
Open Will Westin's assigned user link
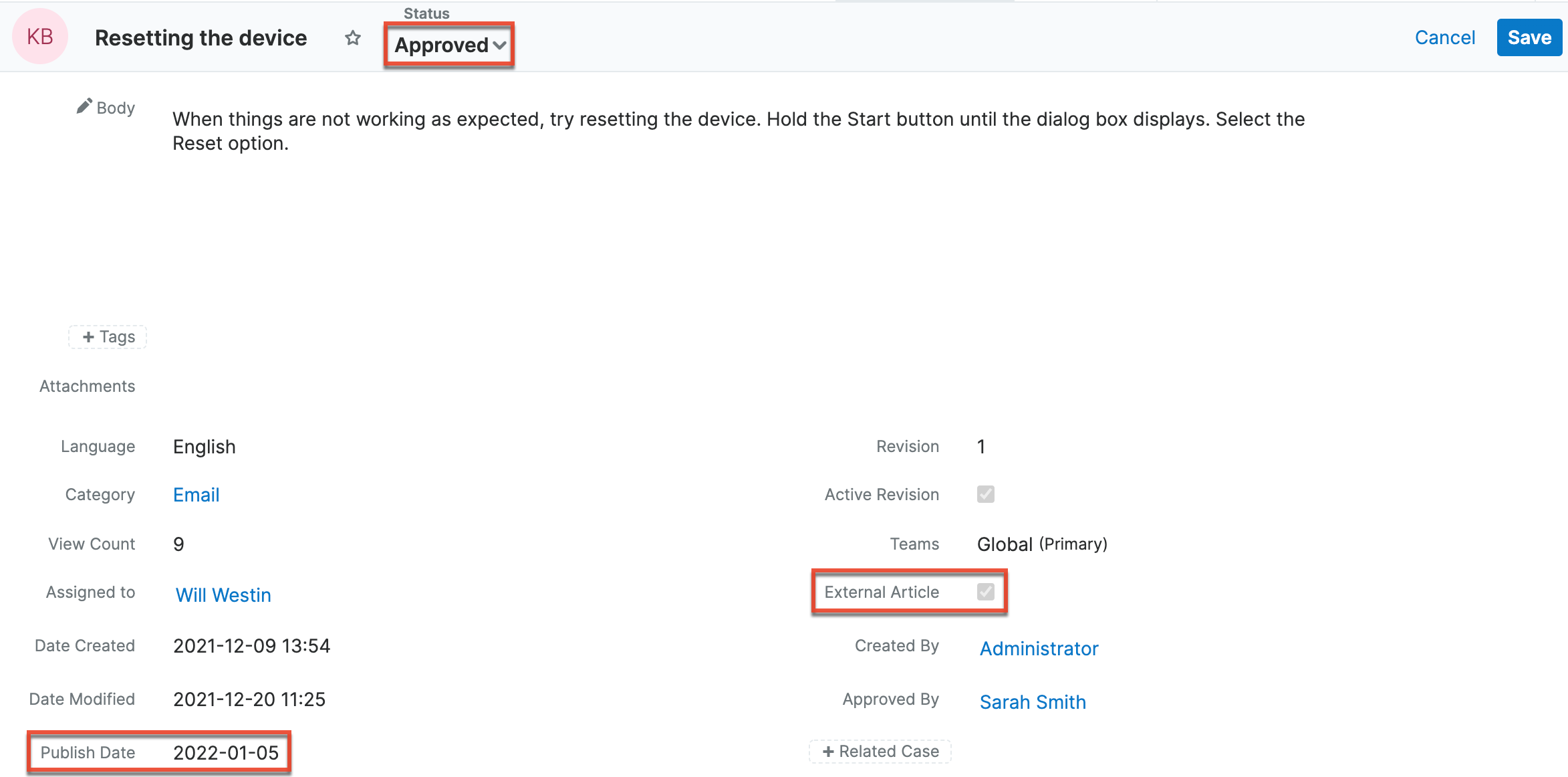click(223, 595)
